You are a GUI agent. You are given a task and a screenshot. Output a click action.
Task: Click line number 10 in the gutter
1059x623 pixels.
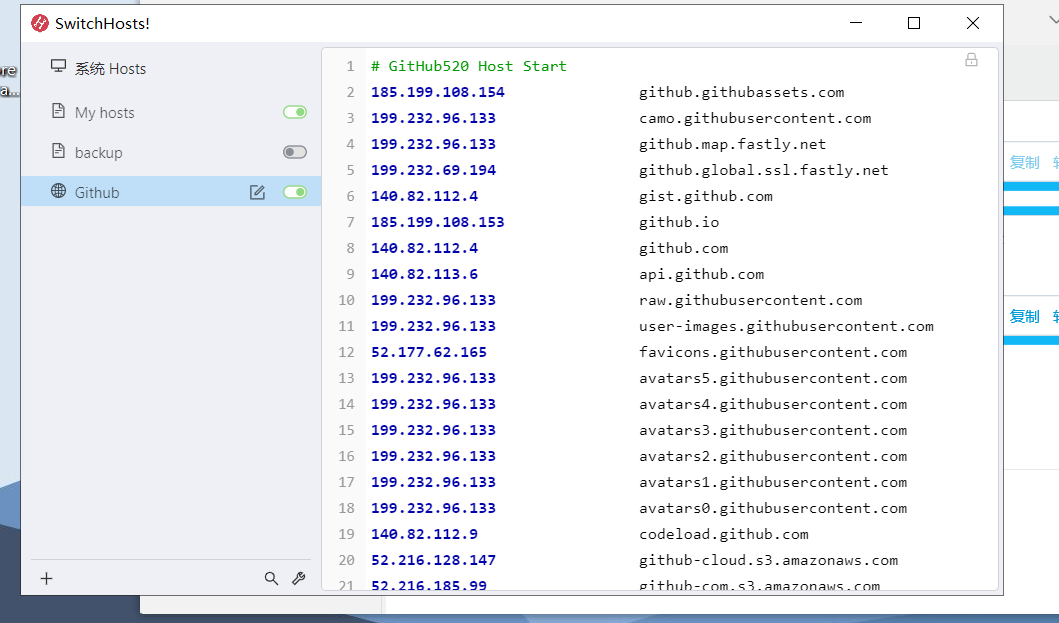coord(346,300)
